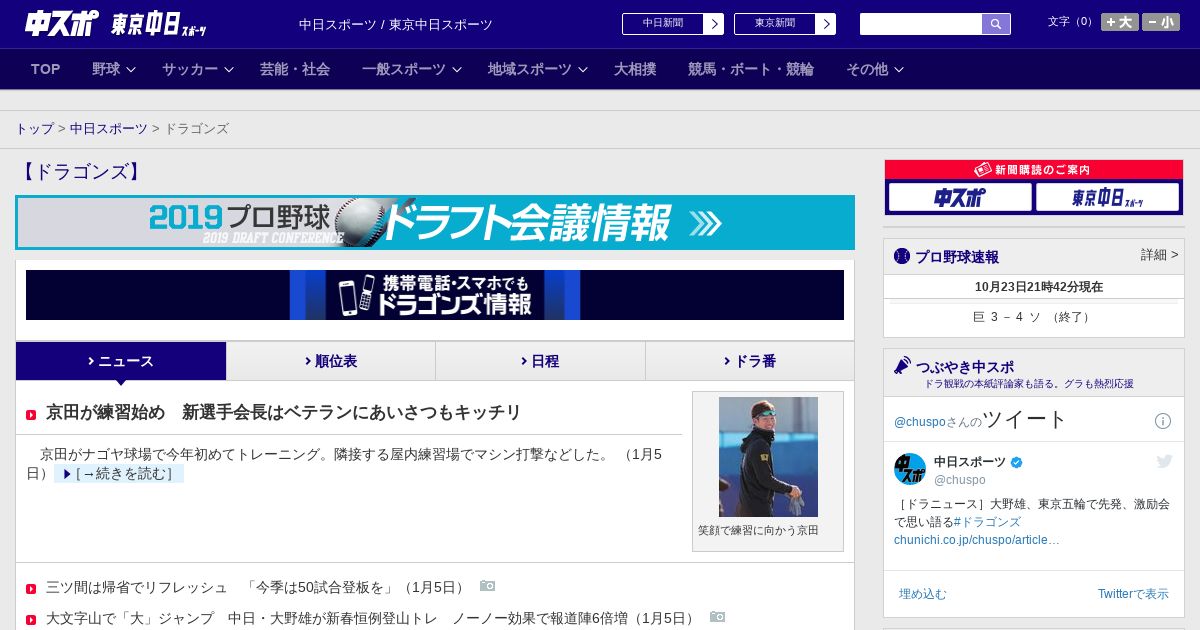The width and height of the screenshot is (1200, 630).
Task: Click 中日スポーツ / 東京中日スポーツ header text
Action: [x=396, y=24]
